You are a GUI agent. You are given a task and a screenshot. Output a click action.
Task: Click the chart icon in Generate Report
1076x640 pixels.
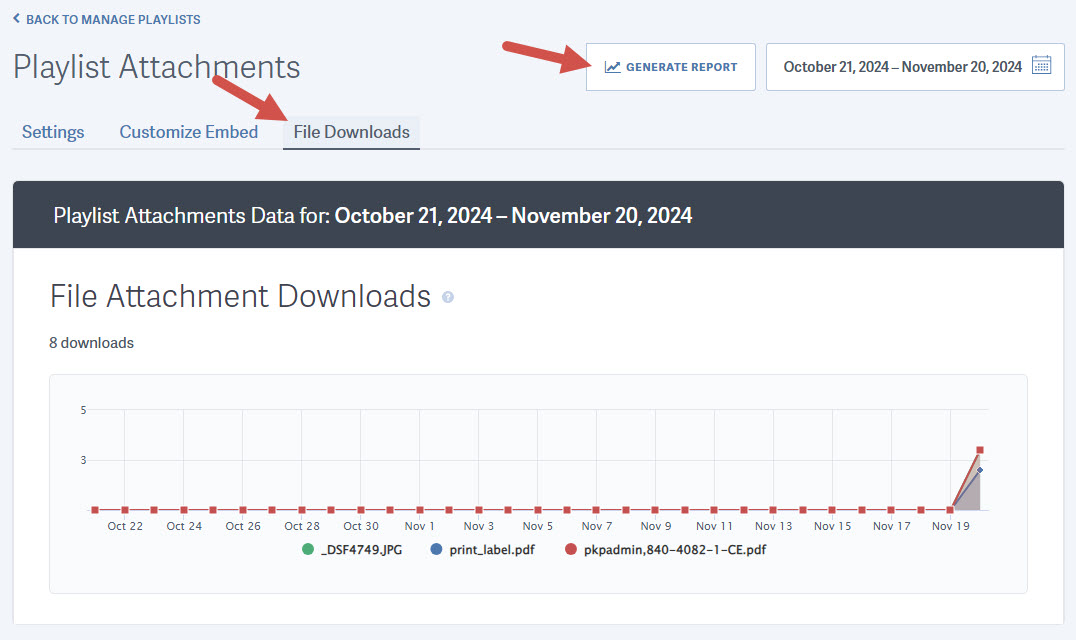pos(612,67)
